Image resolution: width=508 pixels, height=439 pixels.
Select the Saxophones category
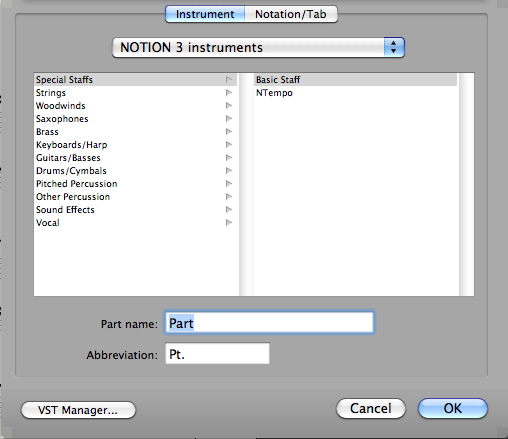point(135,119)
